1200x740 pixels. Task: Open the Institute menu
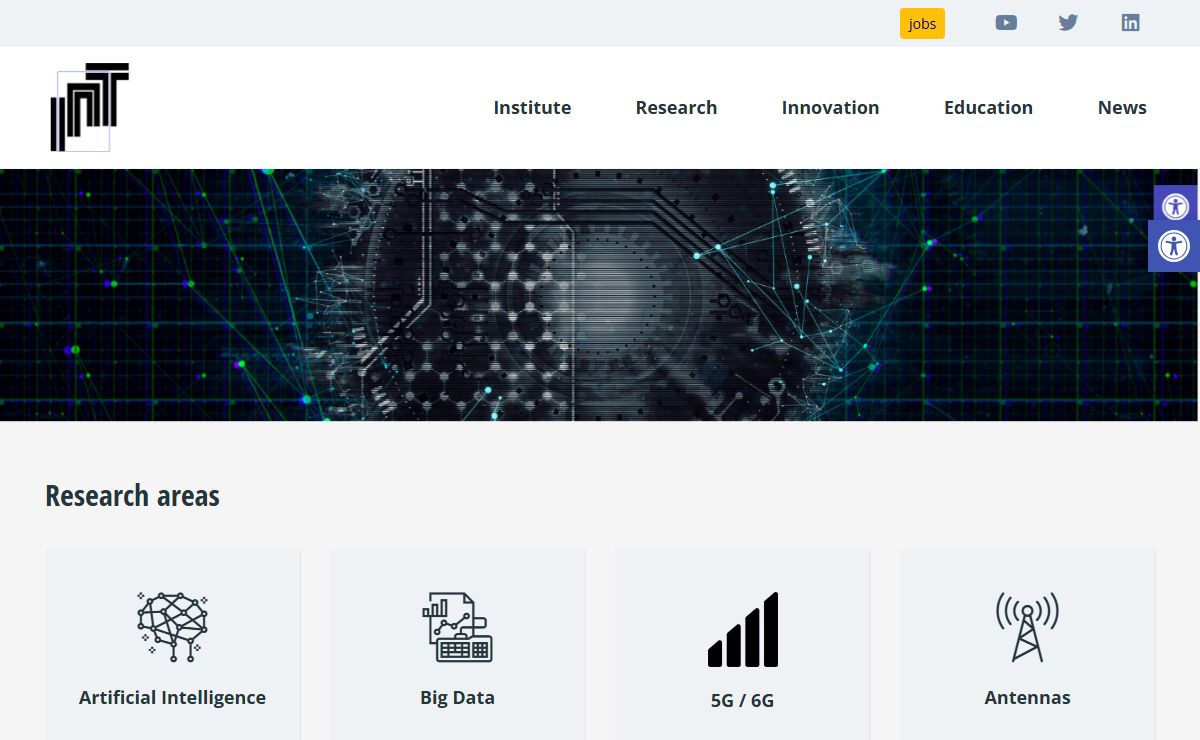click(532, 108)
